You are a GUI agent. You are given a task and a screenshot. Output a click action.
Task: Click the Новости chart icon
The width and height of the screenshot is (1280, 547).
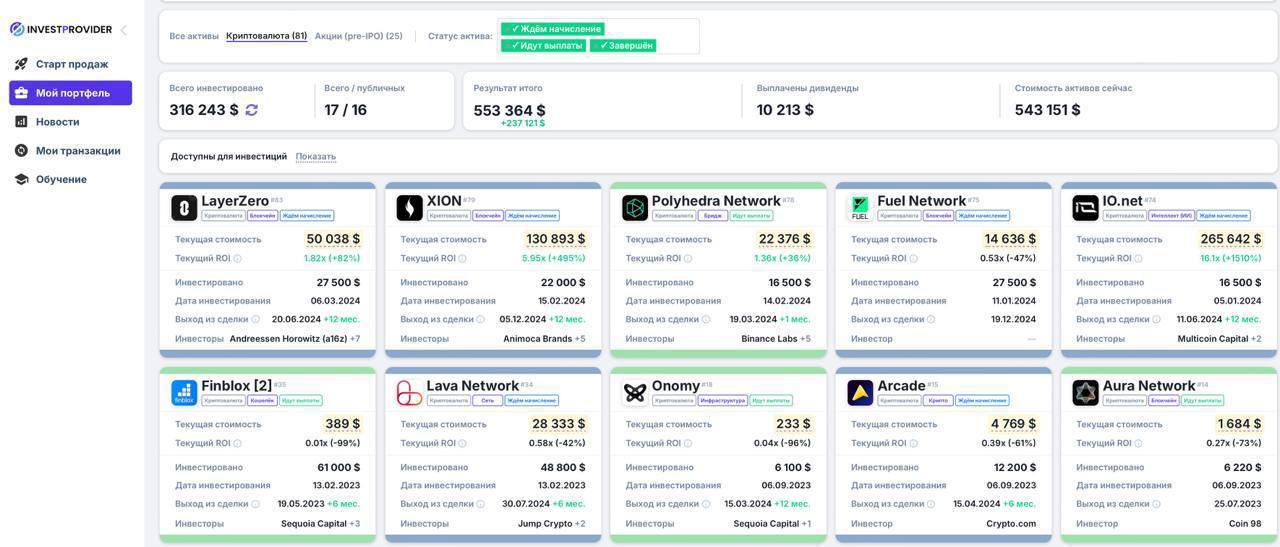[21, 122]
